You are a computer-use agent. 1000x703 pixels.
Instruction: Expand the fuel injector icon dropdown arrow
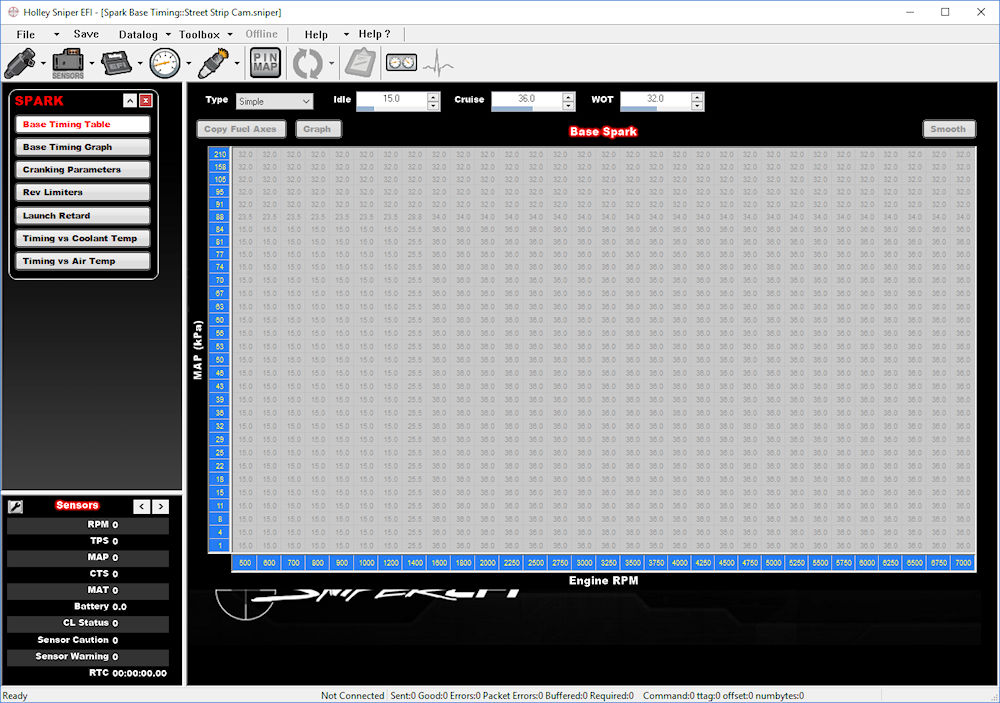pos(43,63)
